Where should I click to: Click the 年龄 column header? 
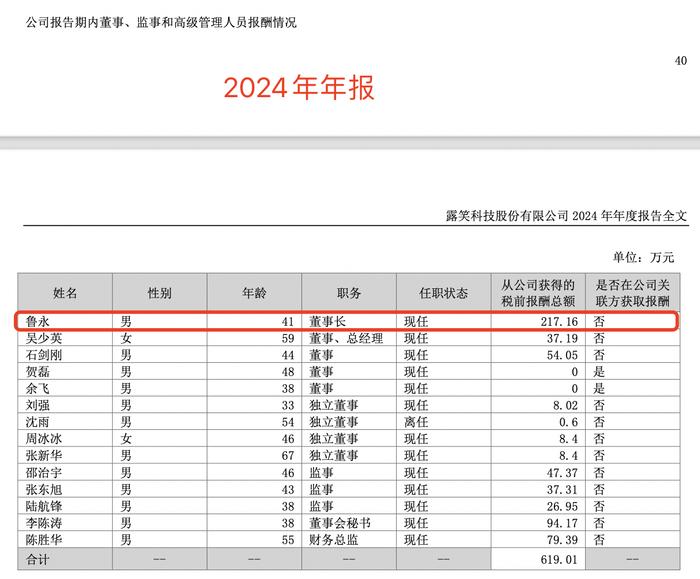254,293
